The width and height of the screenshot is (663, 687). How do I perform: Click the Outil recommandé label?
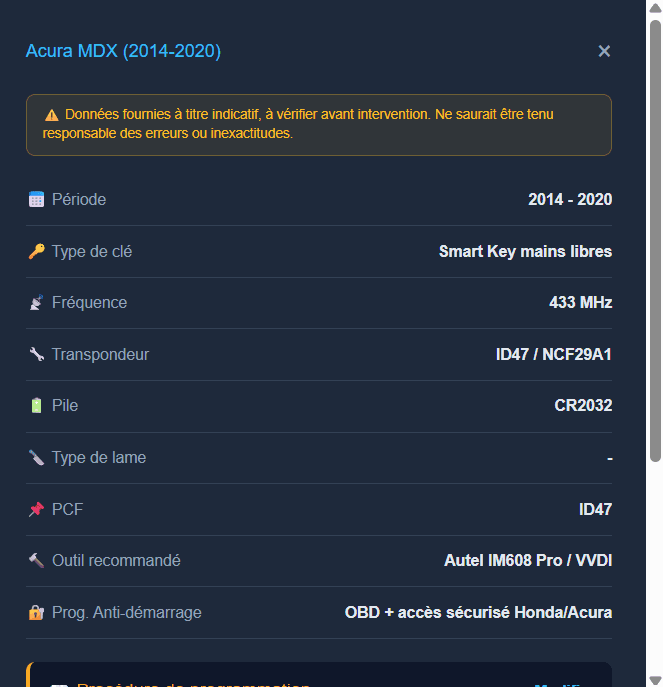click(x=116, y=560)
